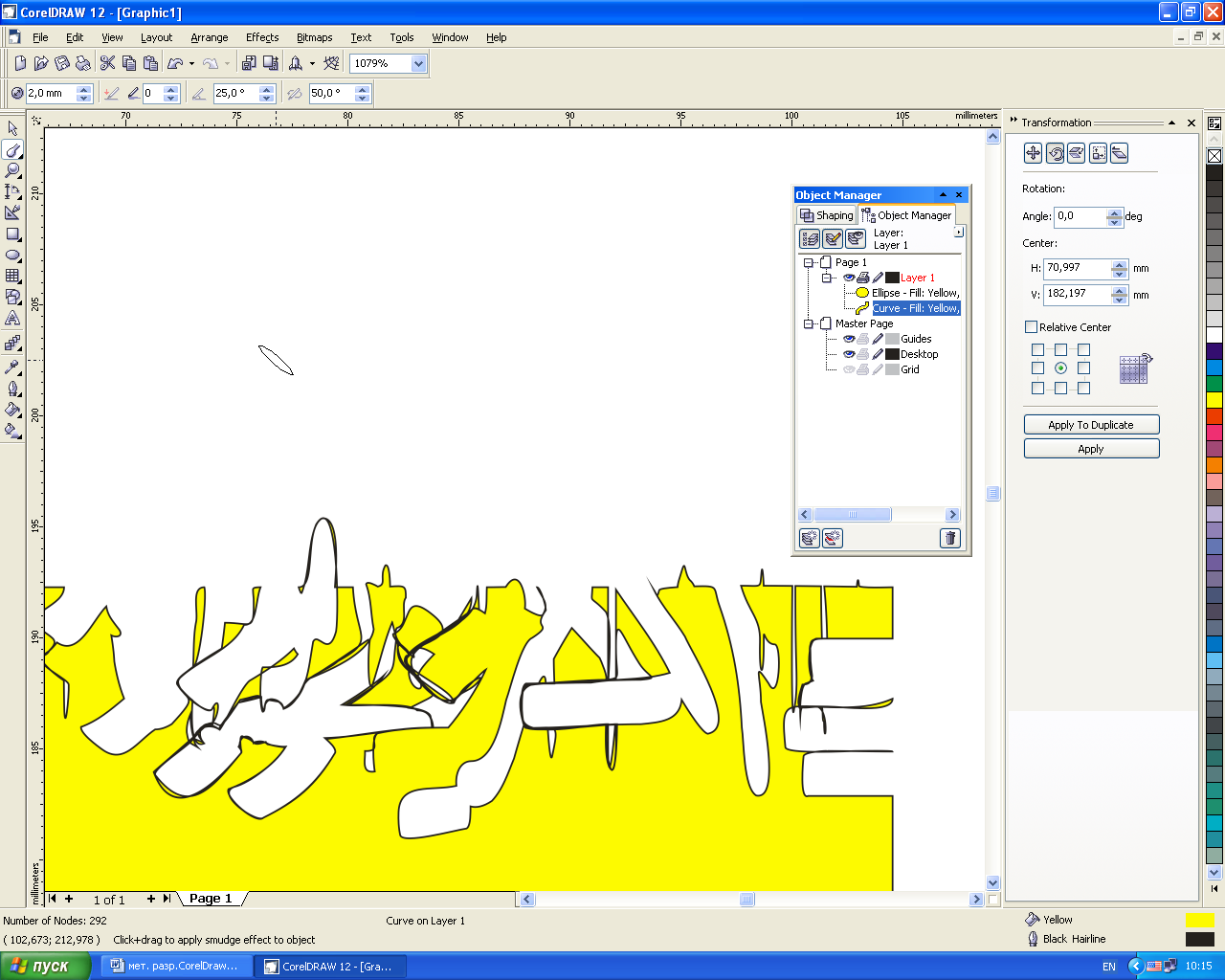Click the Open file icon
This screenshot has width=1225, height=980.
41,63
